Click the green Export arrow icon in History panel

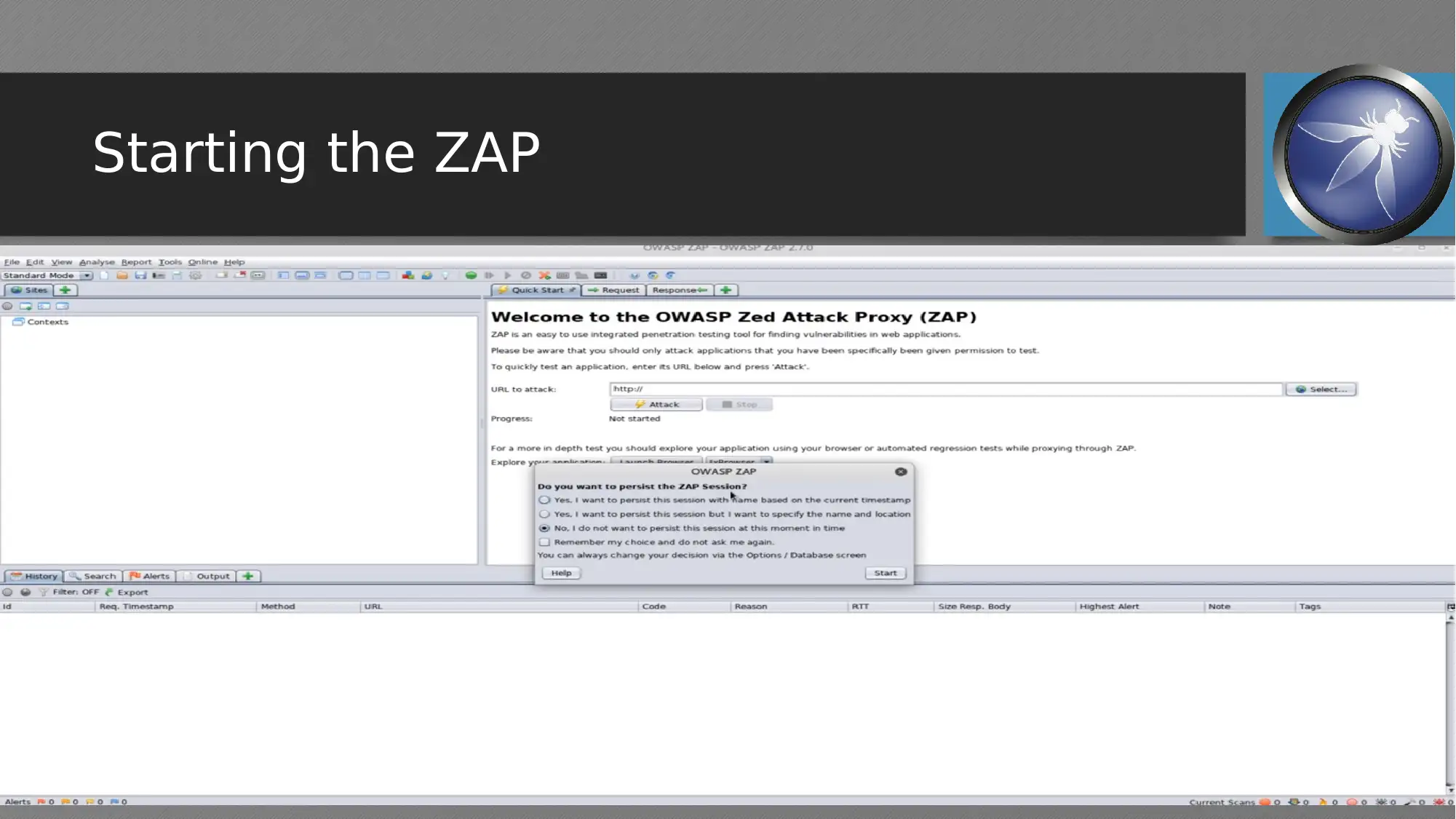pos(109,592)
